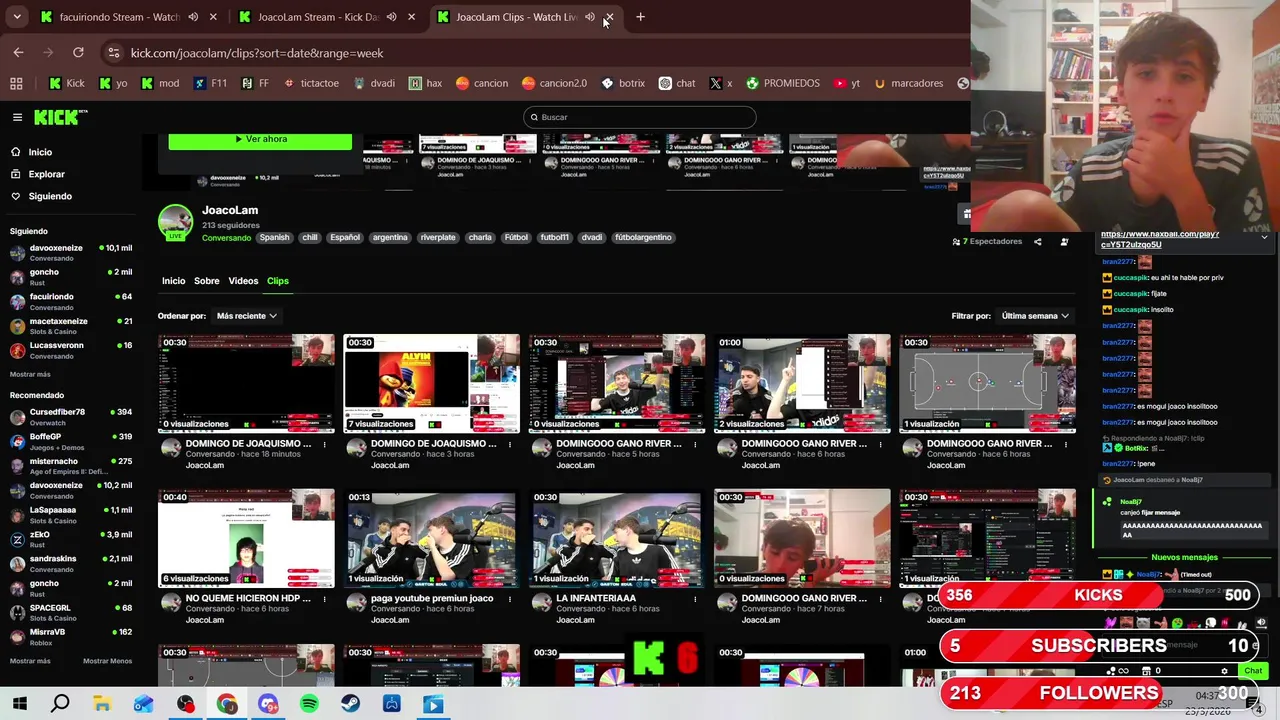
Task: Open the Kick sidebar hamburger menu
Action: (17, 117)
